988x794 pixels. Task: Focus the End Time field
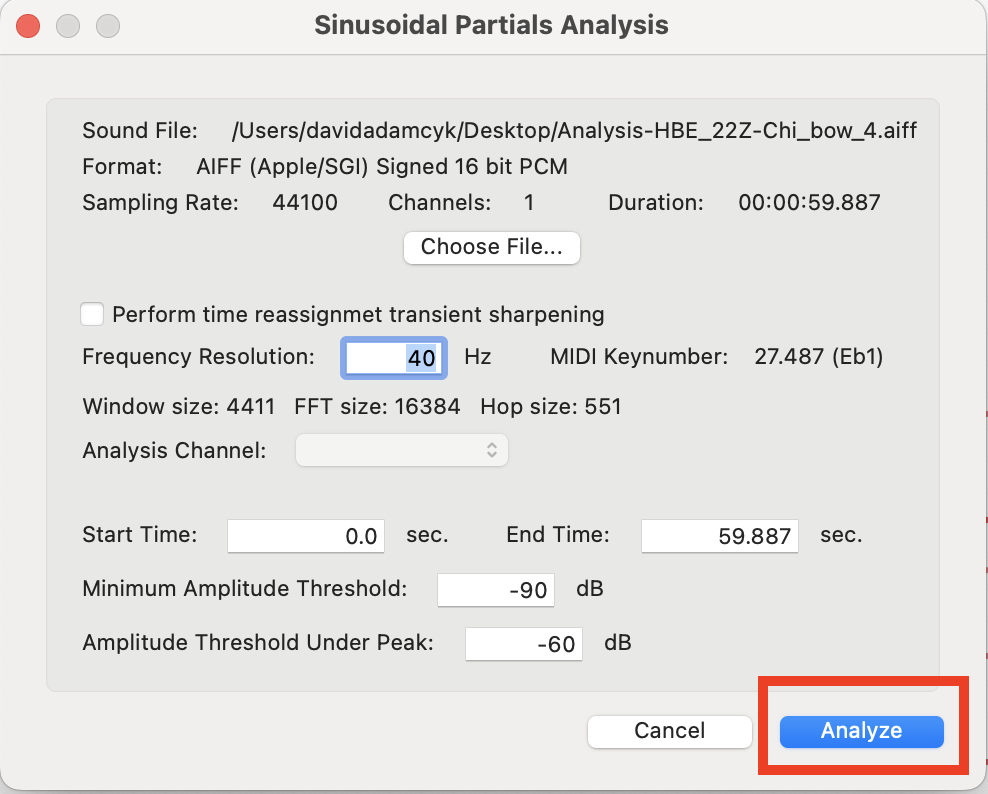tap(719, 536)
